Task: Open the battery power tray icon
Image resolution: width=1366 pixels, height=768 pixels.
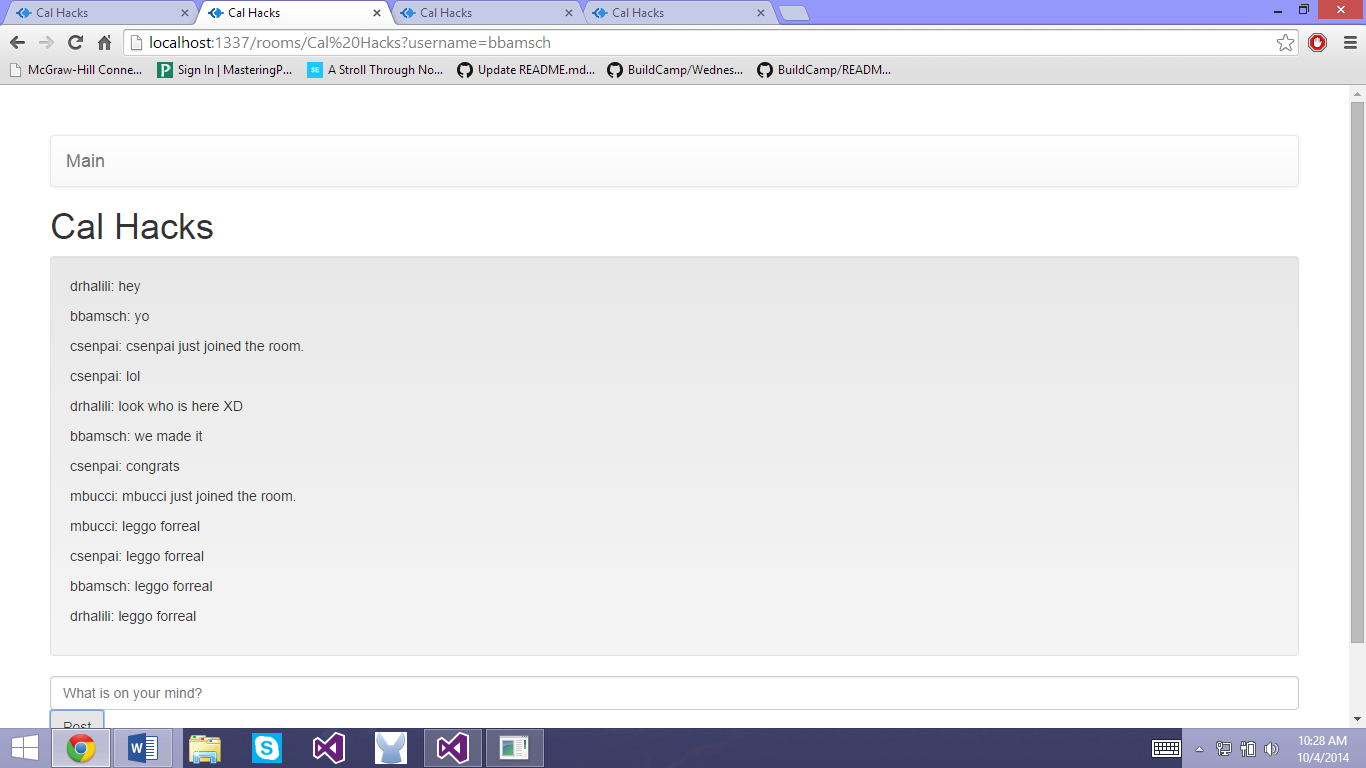Action: 1248,748
